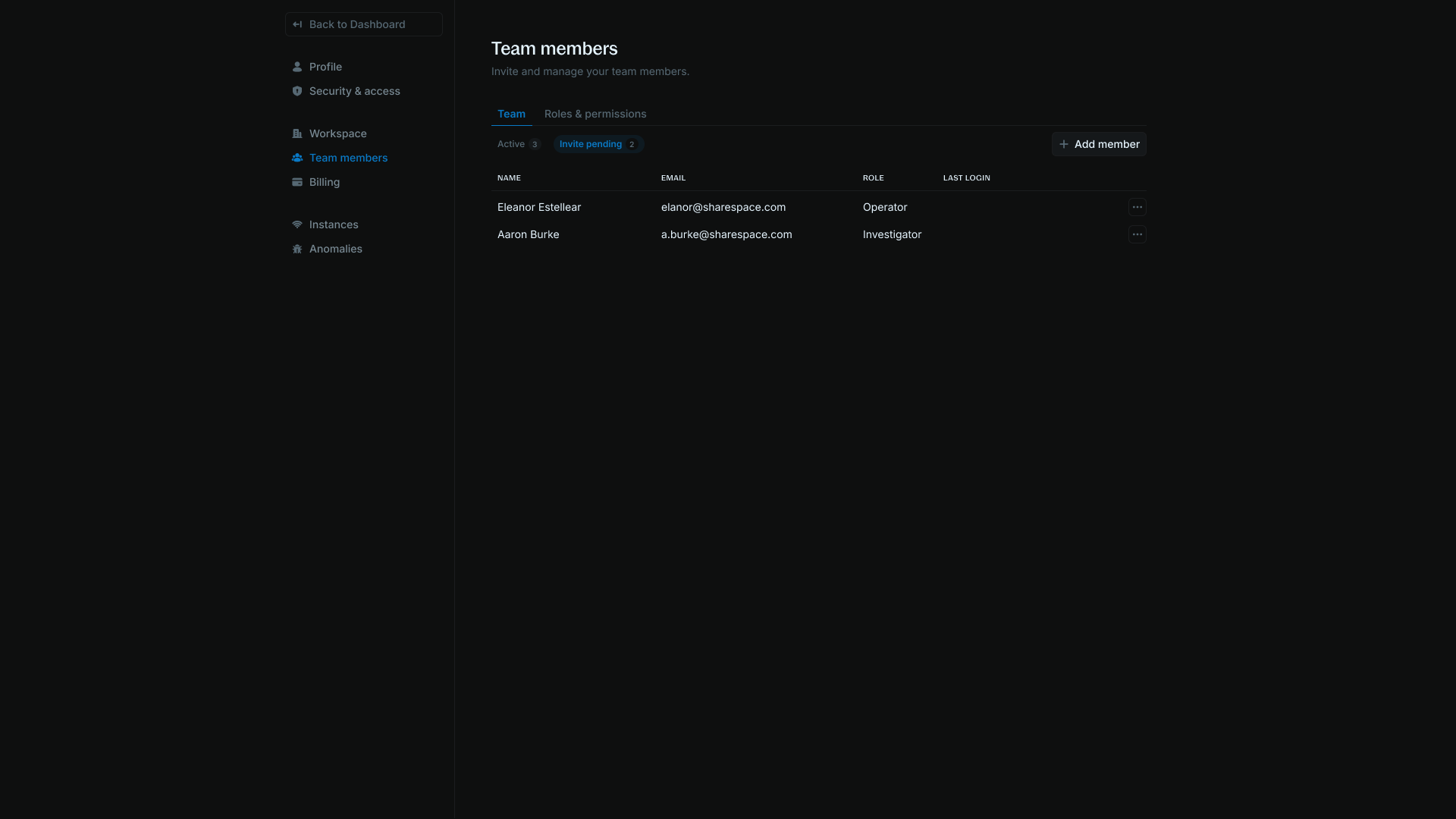Screen dimensions: 1456x819
Task: Sort by the NAME column header
Action: pyautogui.click(x=509, y=177)
